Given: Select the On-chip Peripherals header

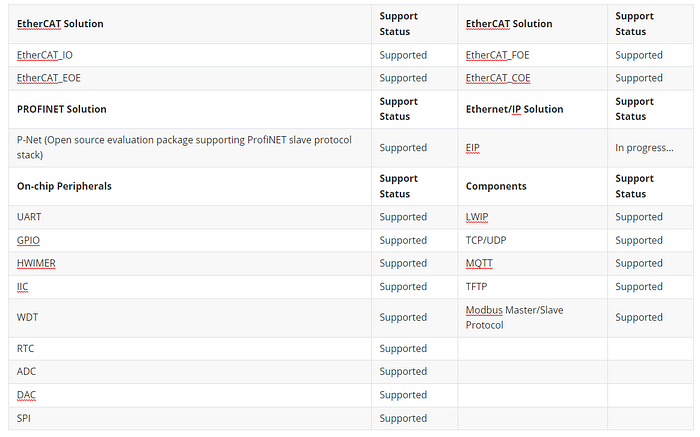Looking at the screenshot, I should click(64, 186).
